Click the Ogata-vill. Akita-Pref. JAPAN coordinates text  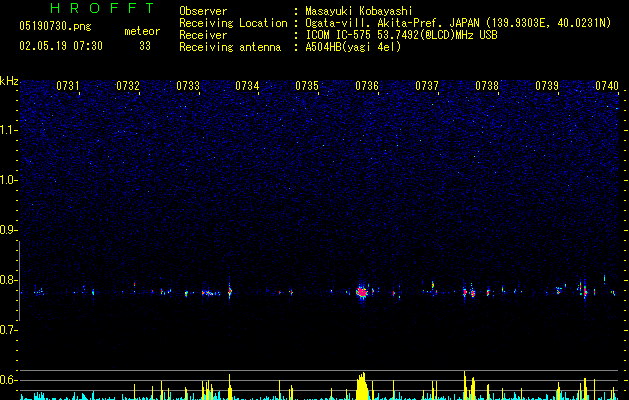(x=458, y=23)
